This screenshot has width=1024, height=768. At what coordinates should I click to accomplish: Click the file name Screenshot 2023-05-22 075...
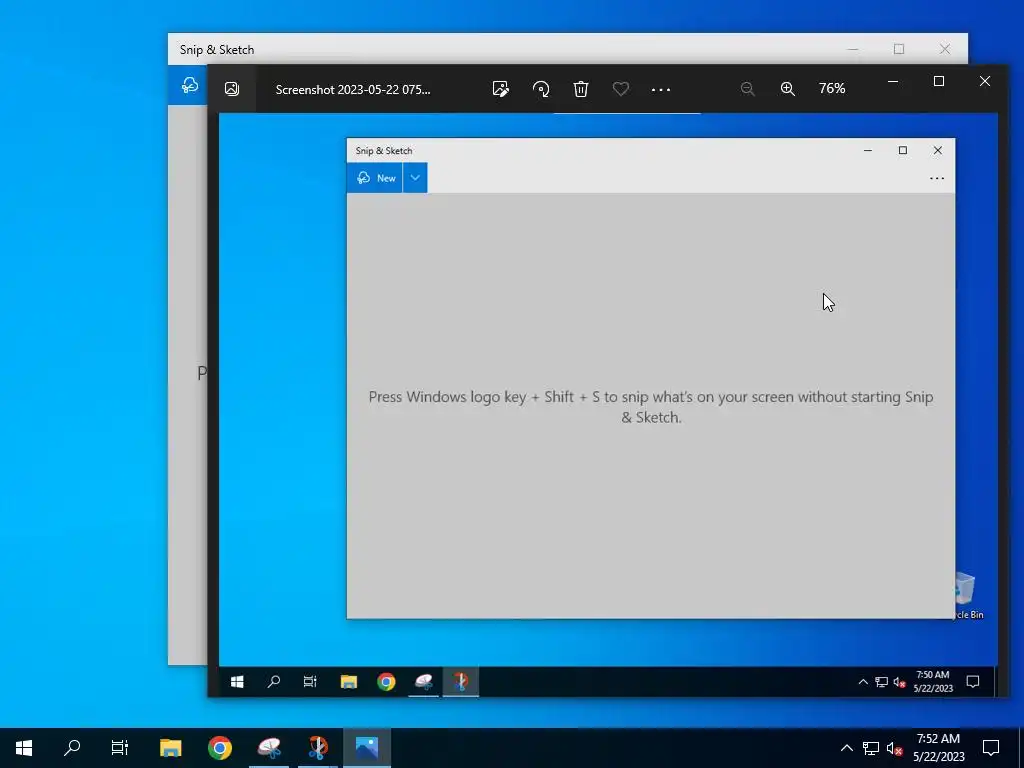[353, 89]
